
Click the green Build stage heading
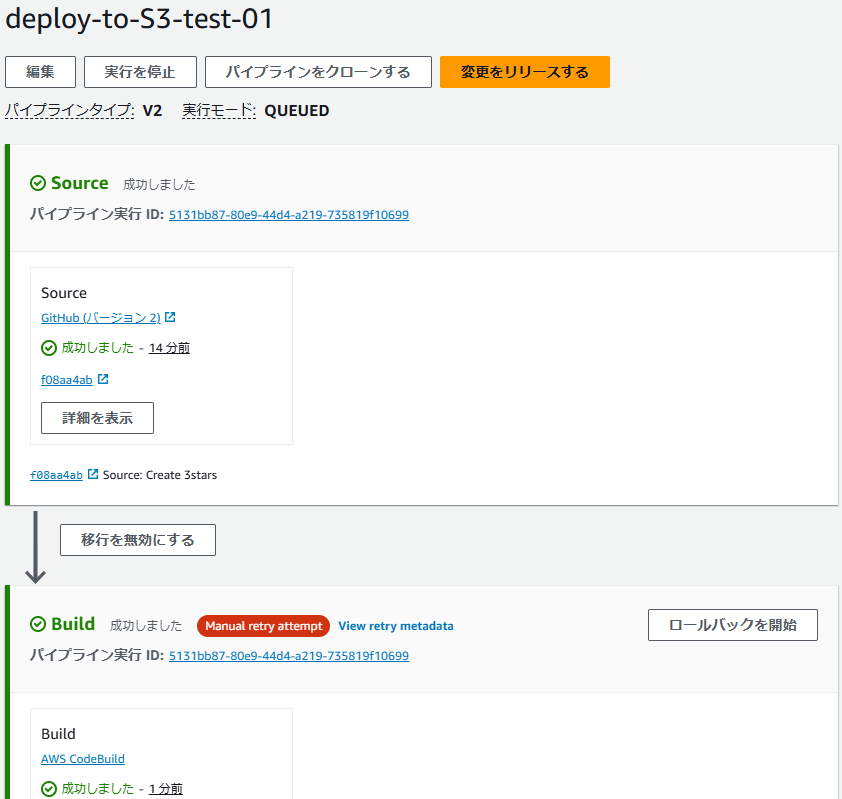[73, 624]
